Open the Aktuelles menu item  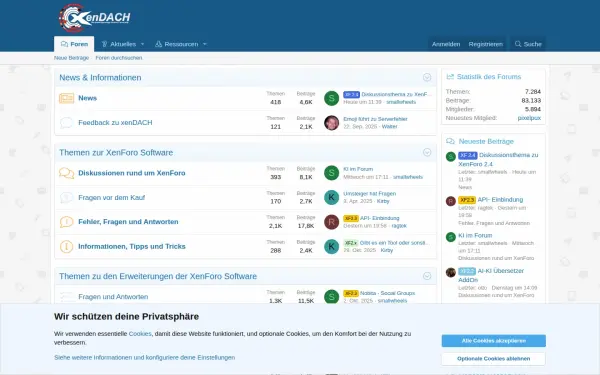coord(119,44)
